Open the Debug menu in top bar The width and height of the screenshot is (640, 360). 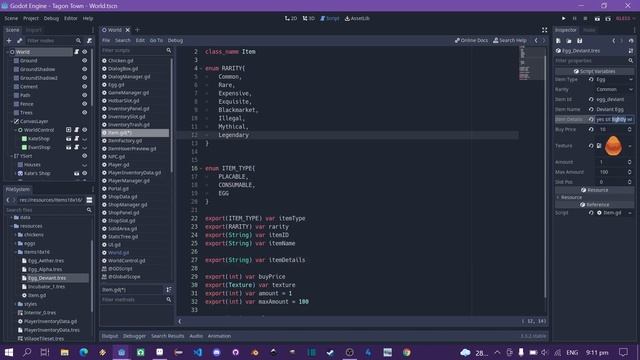(x=51, y=18)
